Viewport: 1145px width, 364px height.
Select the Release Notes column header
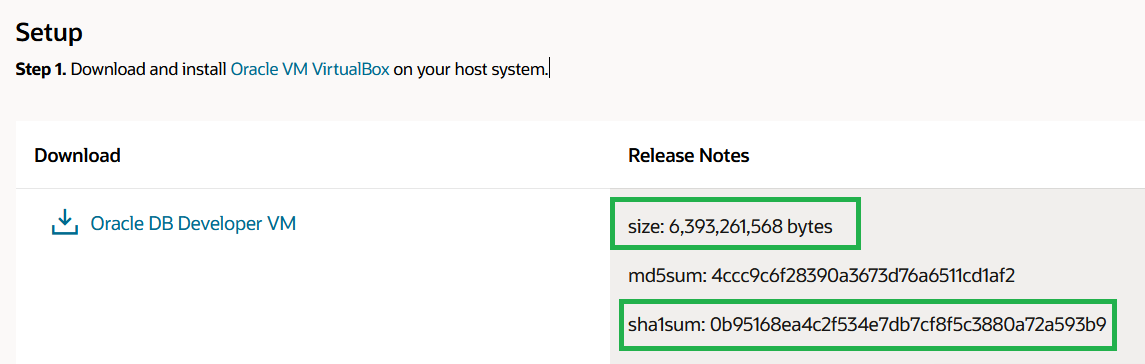(x=688, y=156)
